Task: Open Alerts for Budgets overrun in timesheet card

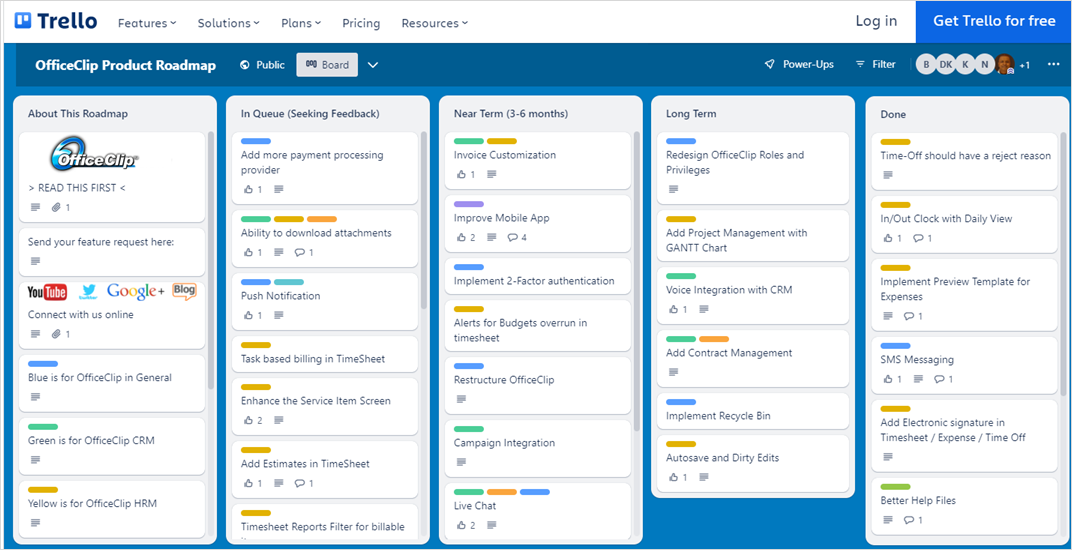Action: tap(537, 326)
